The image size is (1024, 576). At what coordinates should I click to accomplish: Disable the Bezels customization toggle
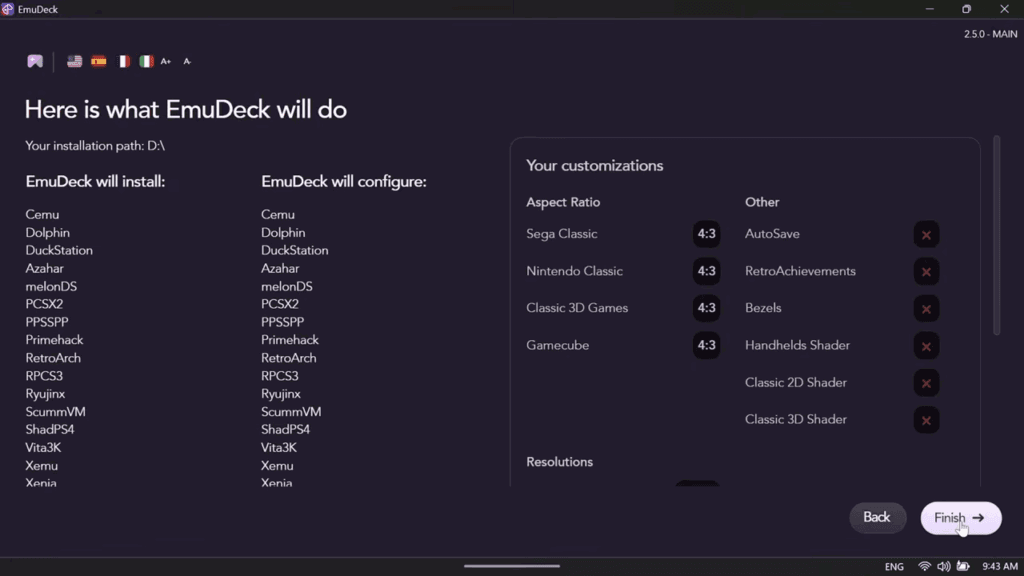[925, 308]
